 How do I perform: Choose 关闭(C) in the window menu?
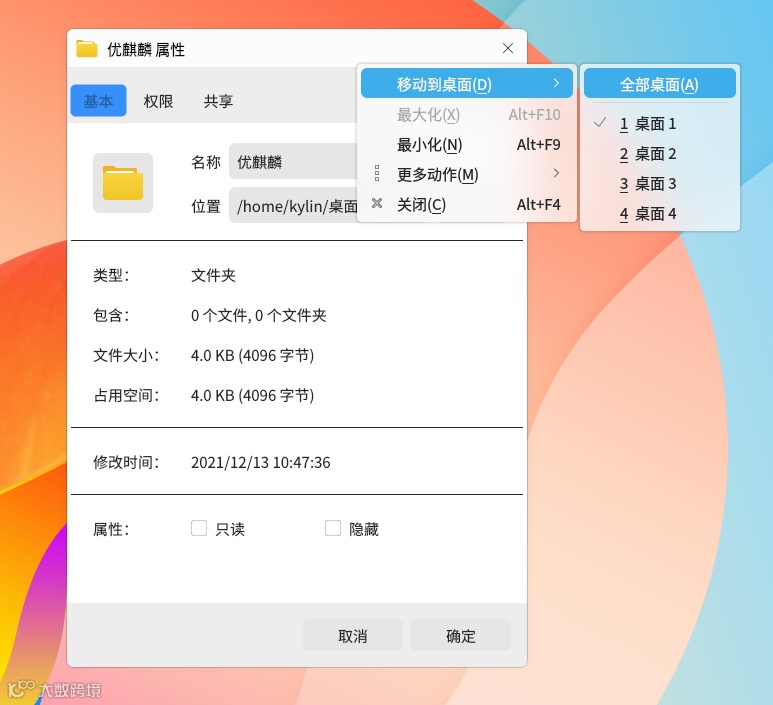tap(466, 205)
